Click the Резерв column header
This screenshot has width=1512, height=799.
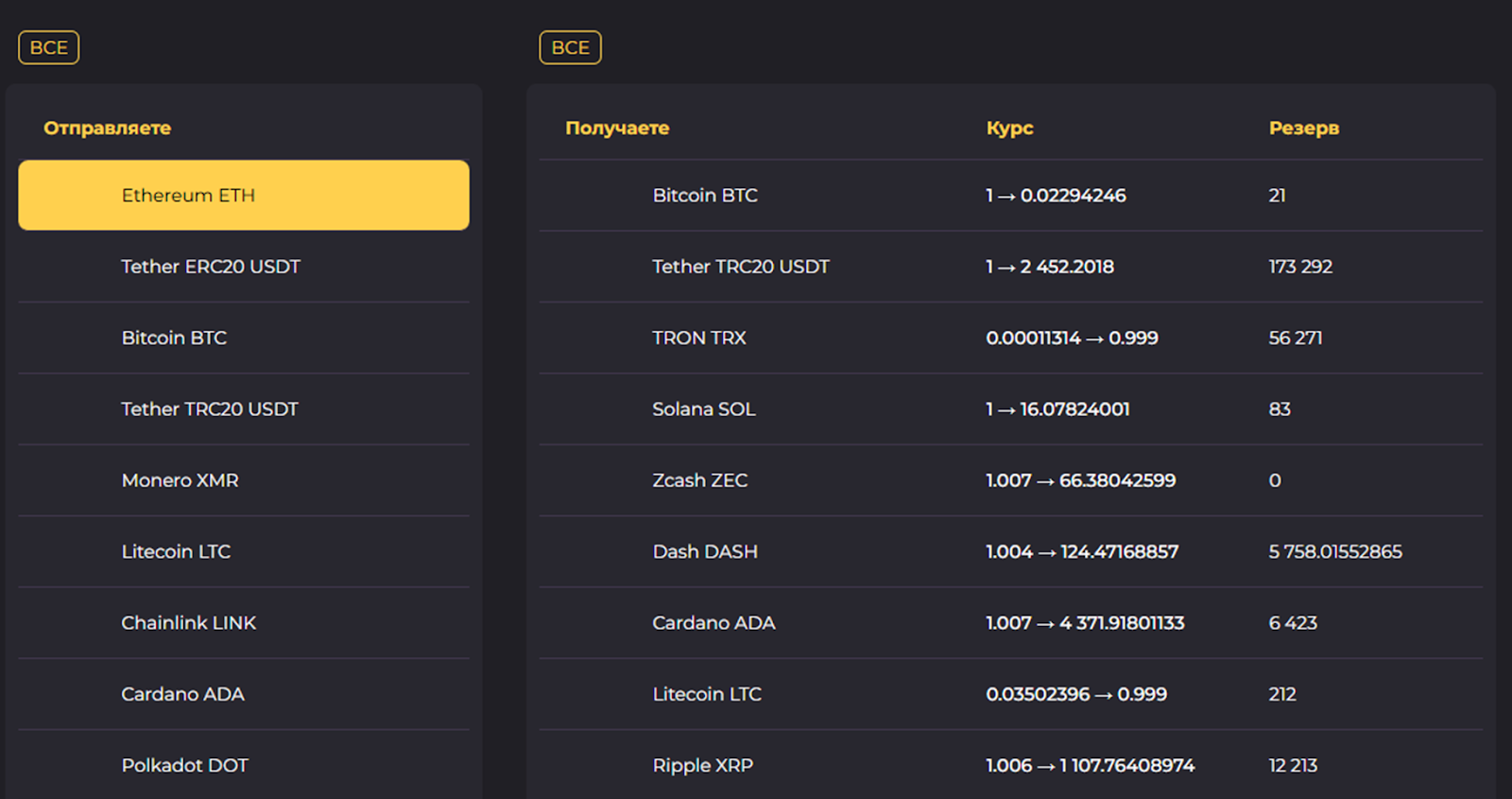pyautogui.click(x=1303, y=128)
